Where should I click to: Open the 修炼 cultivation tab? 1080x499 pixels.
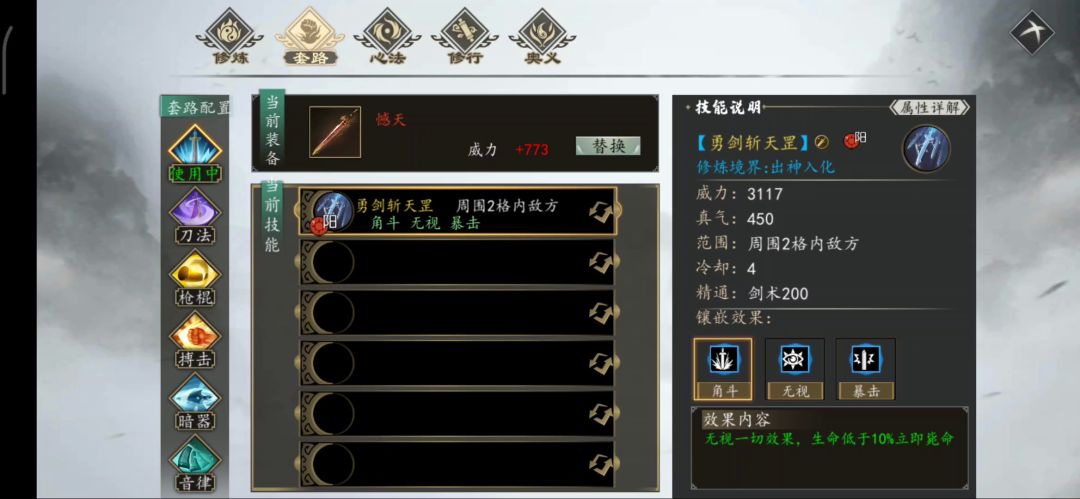coord(230,37)
